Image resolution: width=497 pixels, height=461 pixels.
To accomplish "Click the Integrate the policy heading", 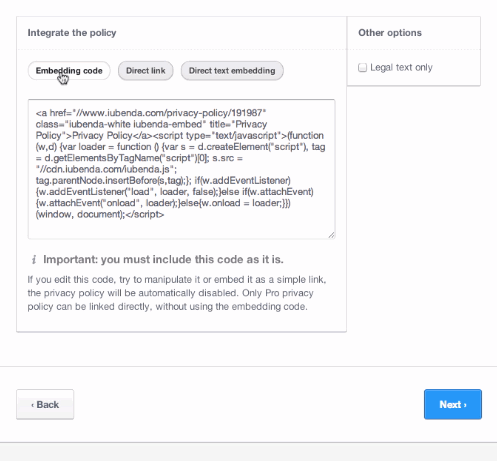I will [72, 33].
